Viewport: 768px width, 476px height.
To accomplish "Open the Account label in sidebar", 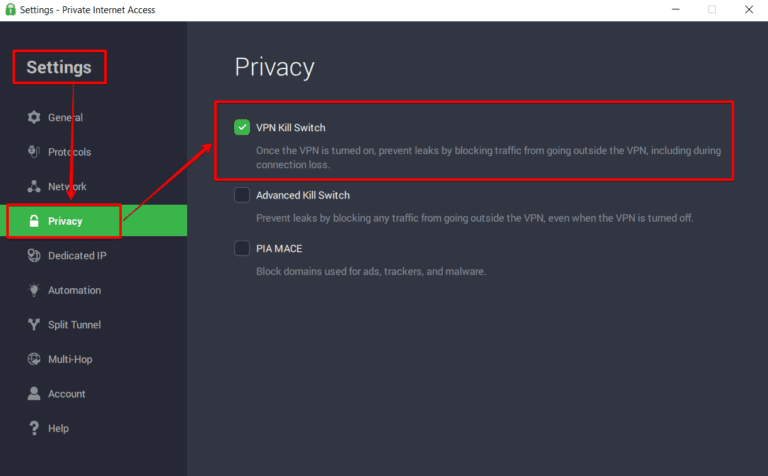I will [x=66, y=394].
